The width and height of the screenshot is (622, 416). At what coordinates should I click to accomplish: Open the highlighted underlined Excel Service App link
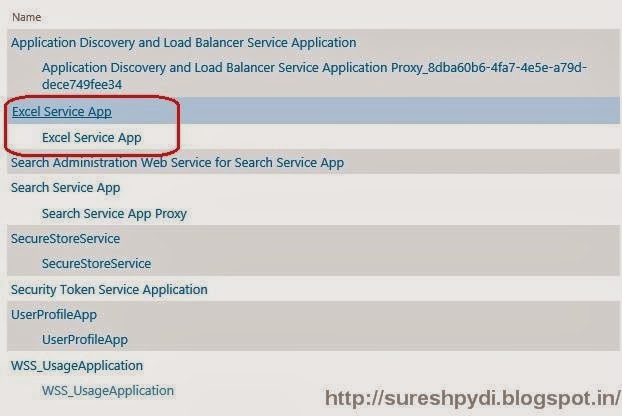(61, 111)
